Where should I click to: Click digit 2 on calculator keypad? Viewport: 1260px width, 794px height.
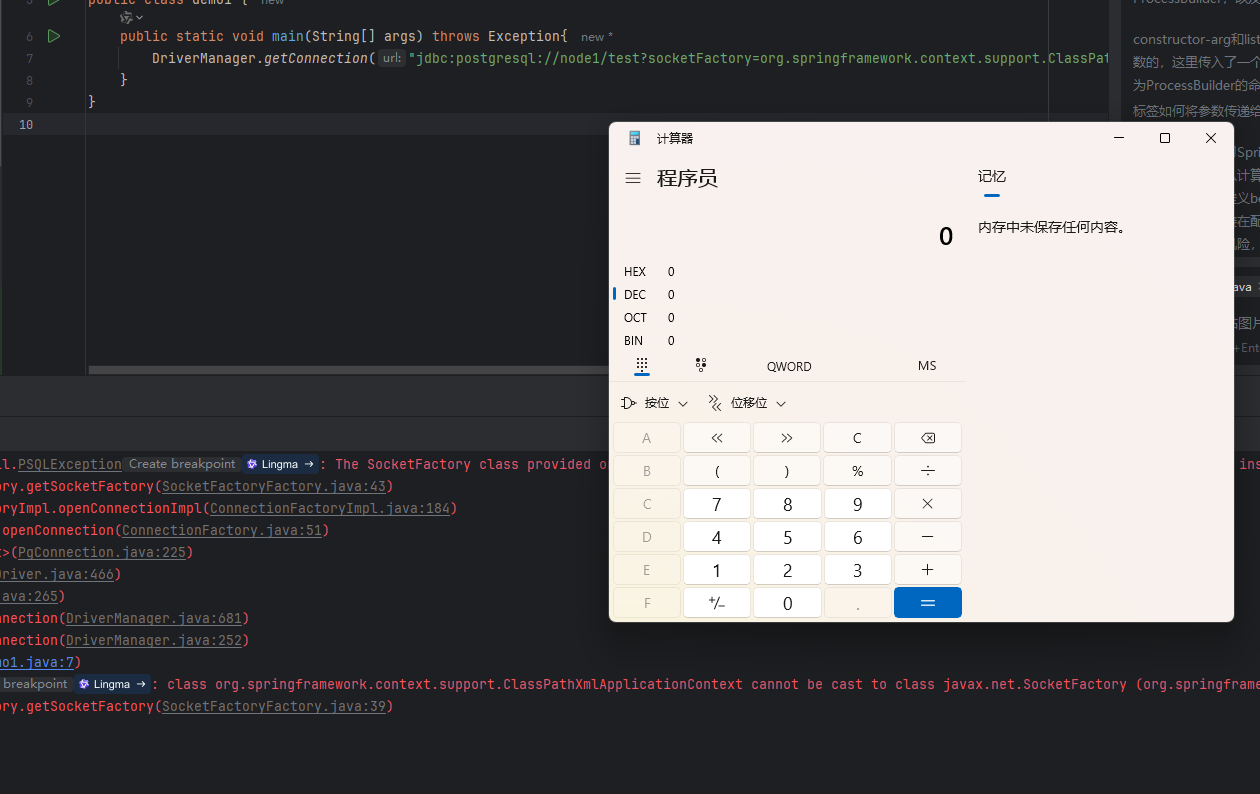(787, 570)
